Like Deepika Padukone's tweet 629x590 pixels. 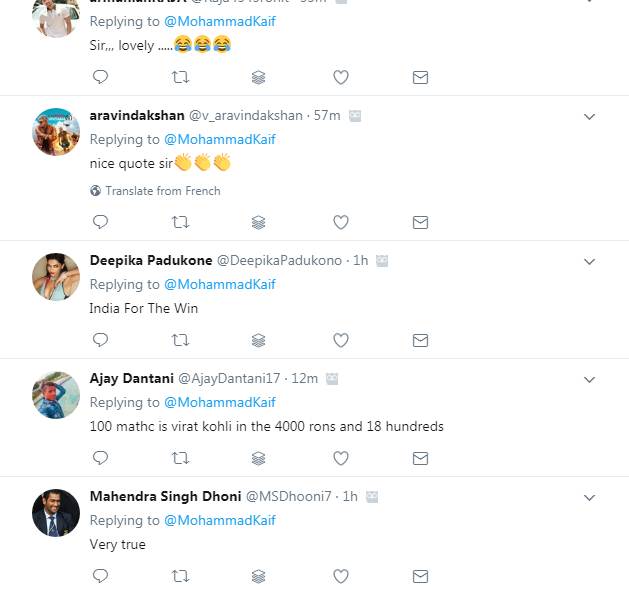click(x=340, y=340)
